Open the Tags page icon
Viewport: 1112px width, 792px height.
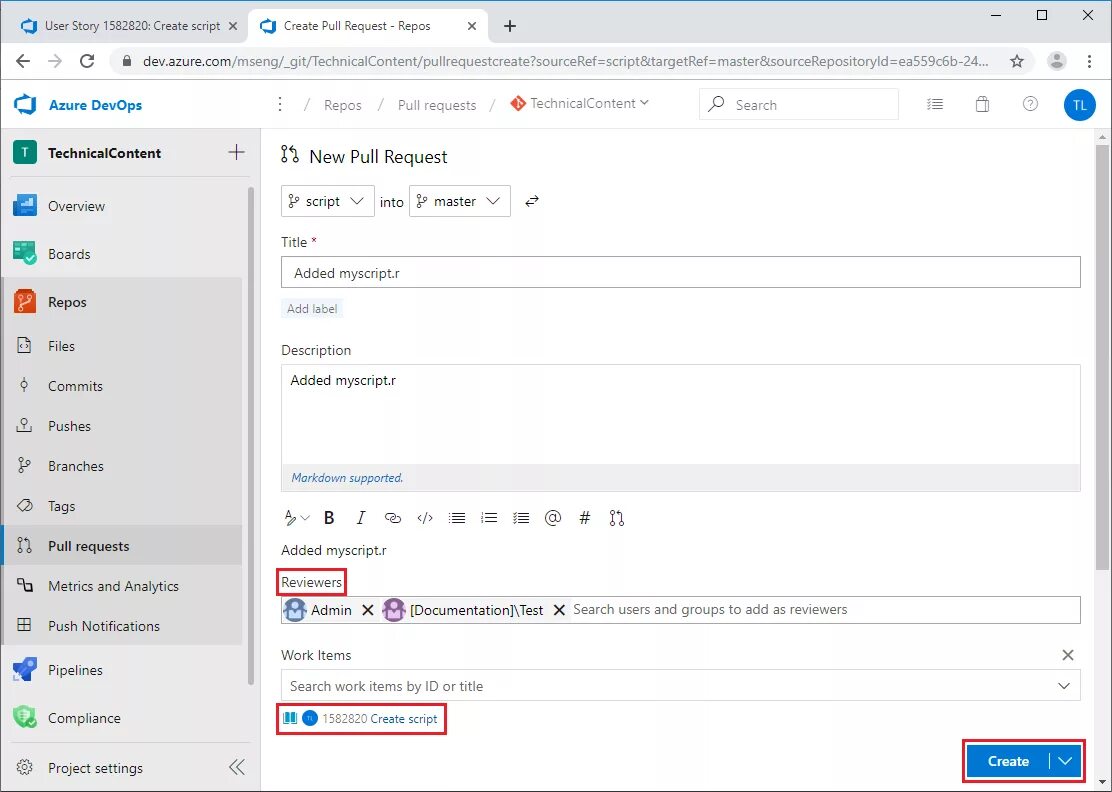click(24, 506)
